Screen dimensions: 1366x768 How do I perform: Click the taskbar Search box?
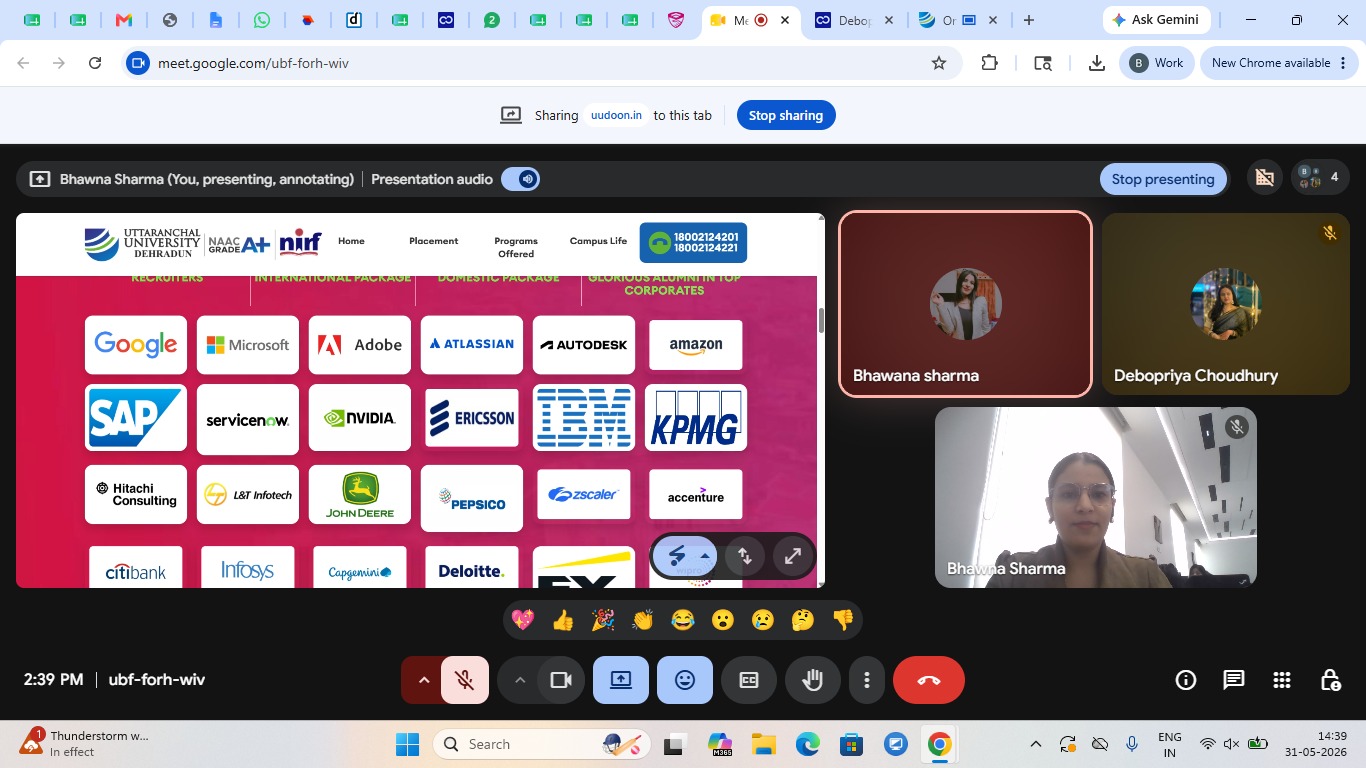(x=541, y=744)
